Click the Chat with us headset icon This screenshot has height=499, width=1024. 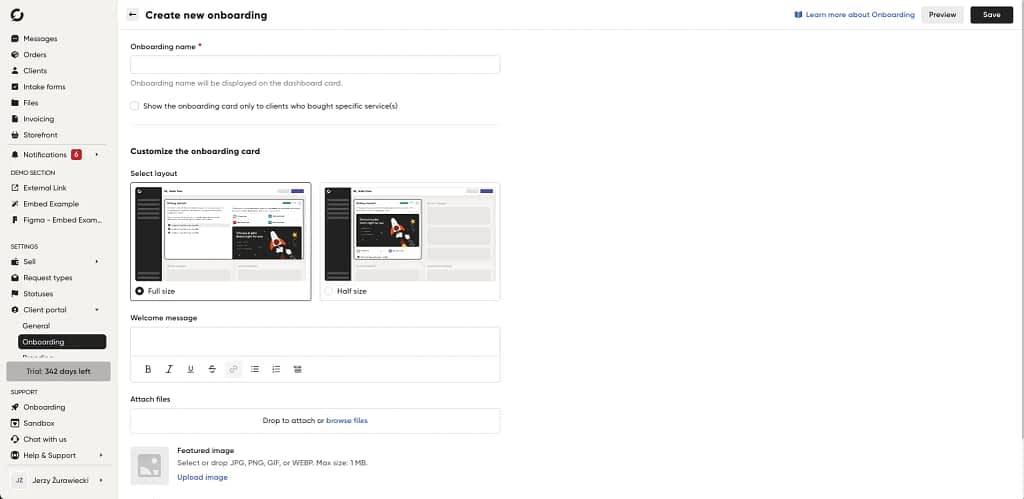tap(15, 440)
